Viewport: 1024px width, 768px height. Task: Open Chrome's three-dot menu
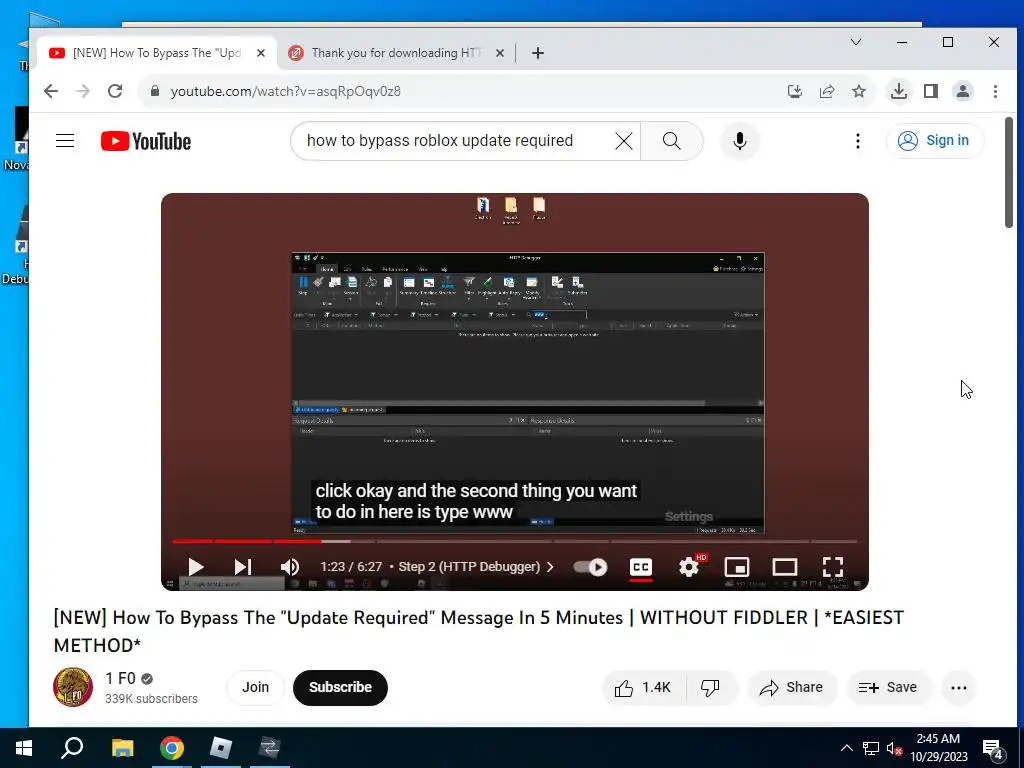995,91
